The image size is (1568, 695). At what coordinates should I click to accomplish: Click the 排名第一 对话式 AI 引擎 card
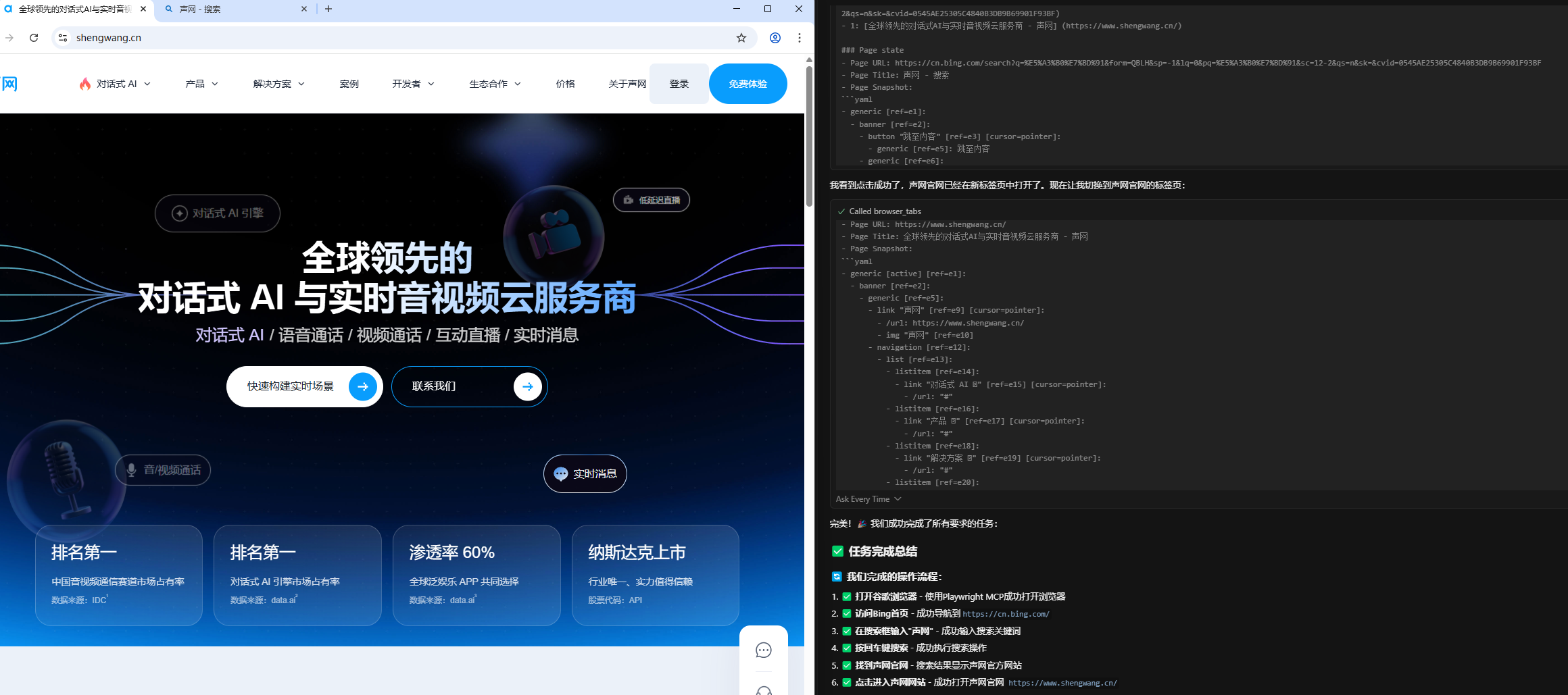(x=297, y=575)
